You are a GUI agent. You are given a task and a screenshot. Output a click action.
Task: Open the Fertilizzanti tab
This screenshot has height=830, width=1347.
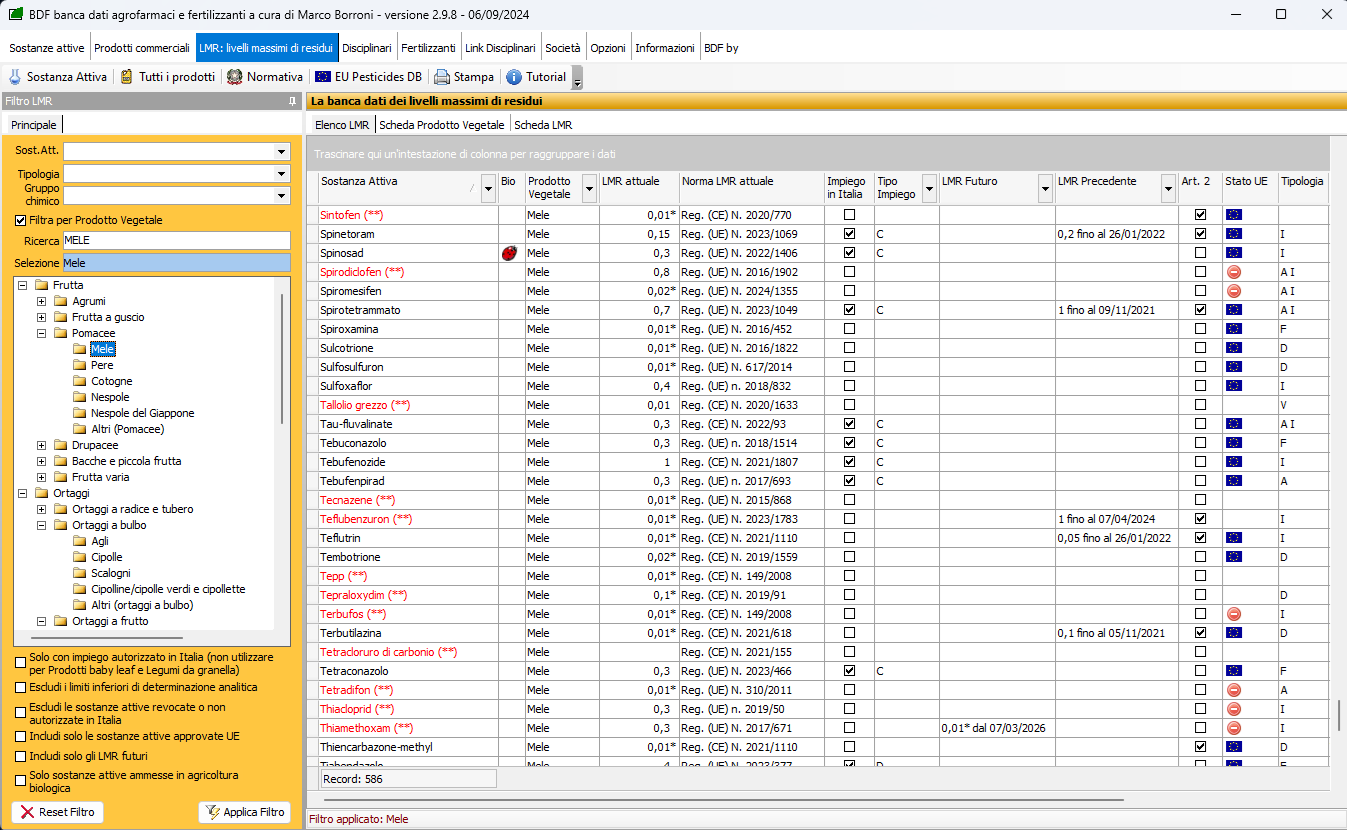point(428,48)
